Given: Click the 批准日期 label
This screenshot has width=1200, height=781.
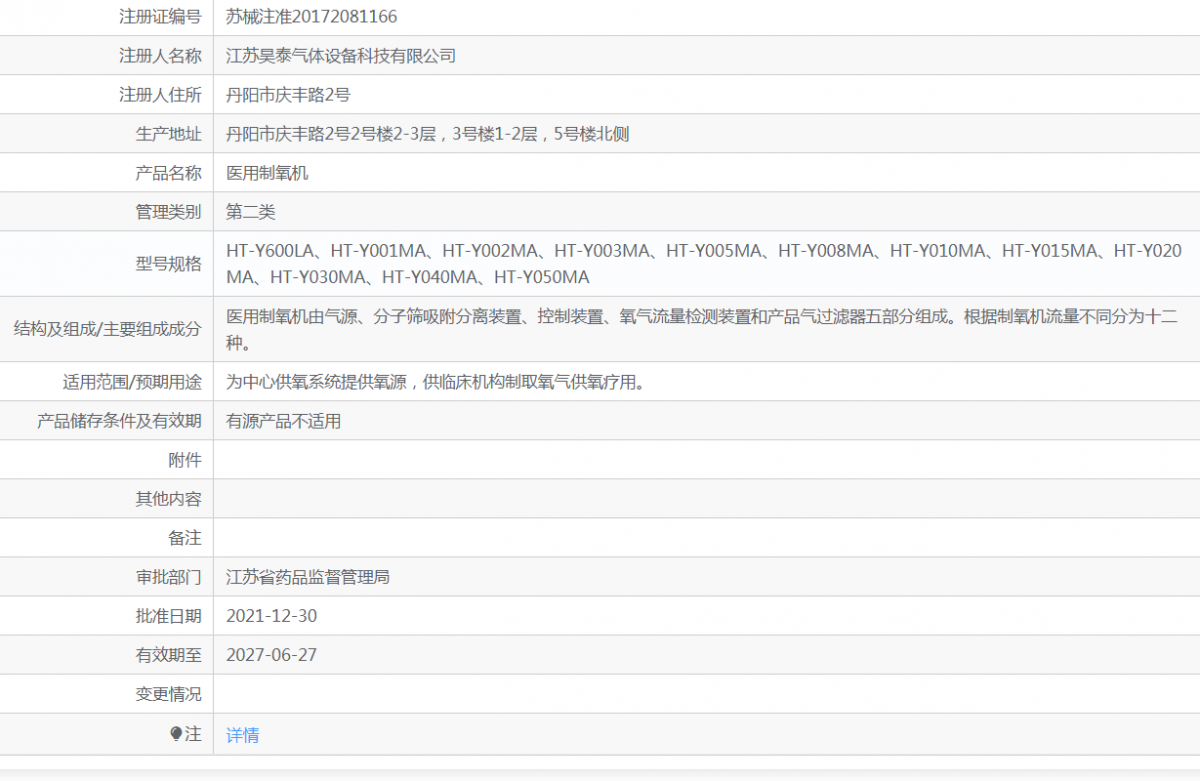Looking at the screenshot, I should [168, 616].
